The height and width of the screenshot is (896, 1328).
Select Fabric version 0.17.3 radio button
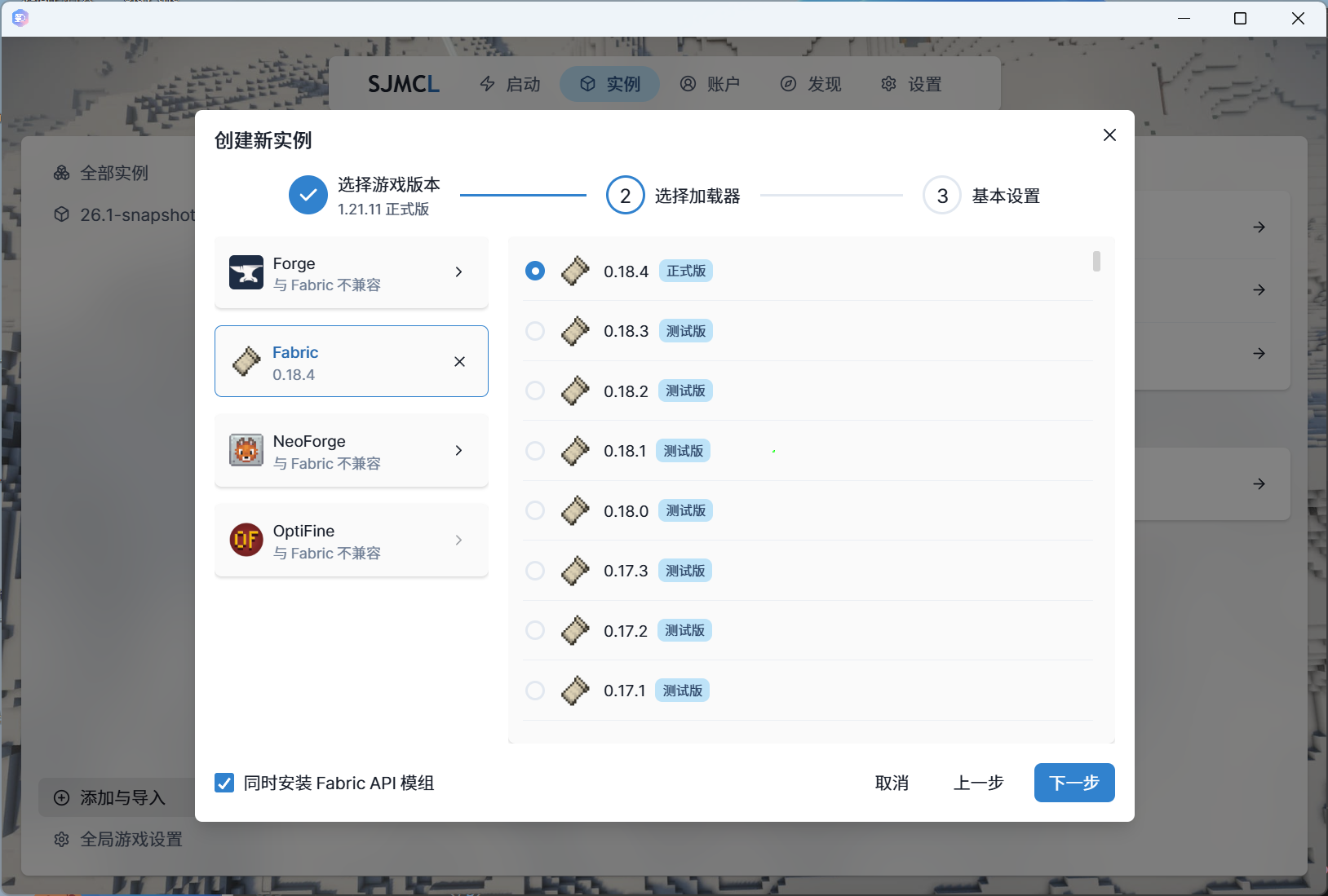pyautogui.click(x=535, y=571)
